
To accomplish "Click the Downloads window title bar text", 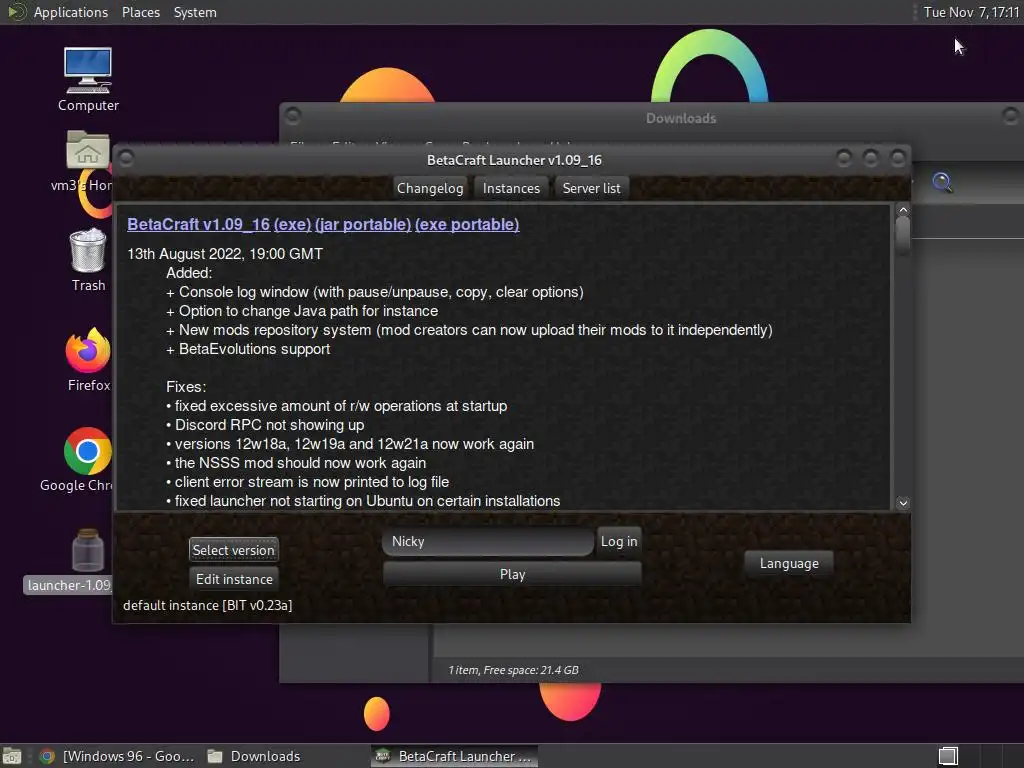I will point(680,118).
